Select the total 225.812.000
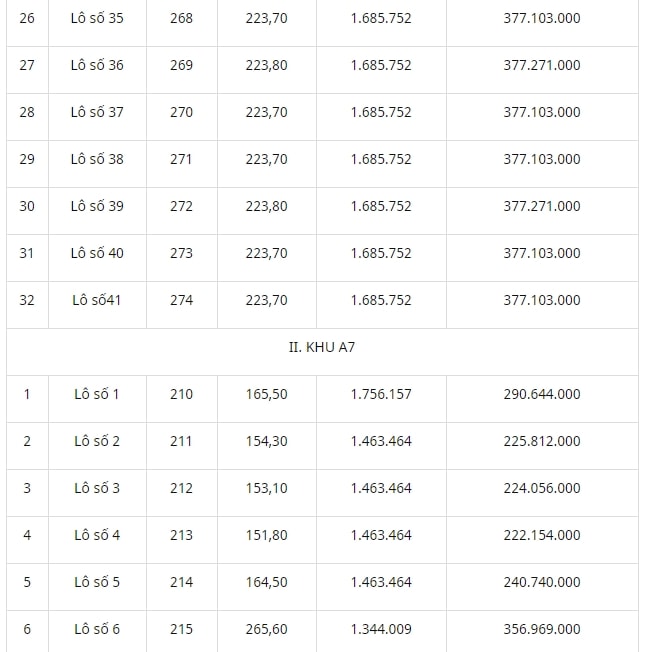Screen dimensions: 650x652 click(542, 441)
